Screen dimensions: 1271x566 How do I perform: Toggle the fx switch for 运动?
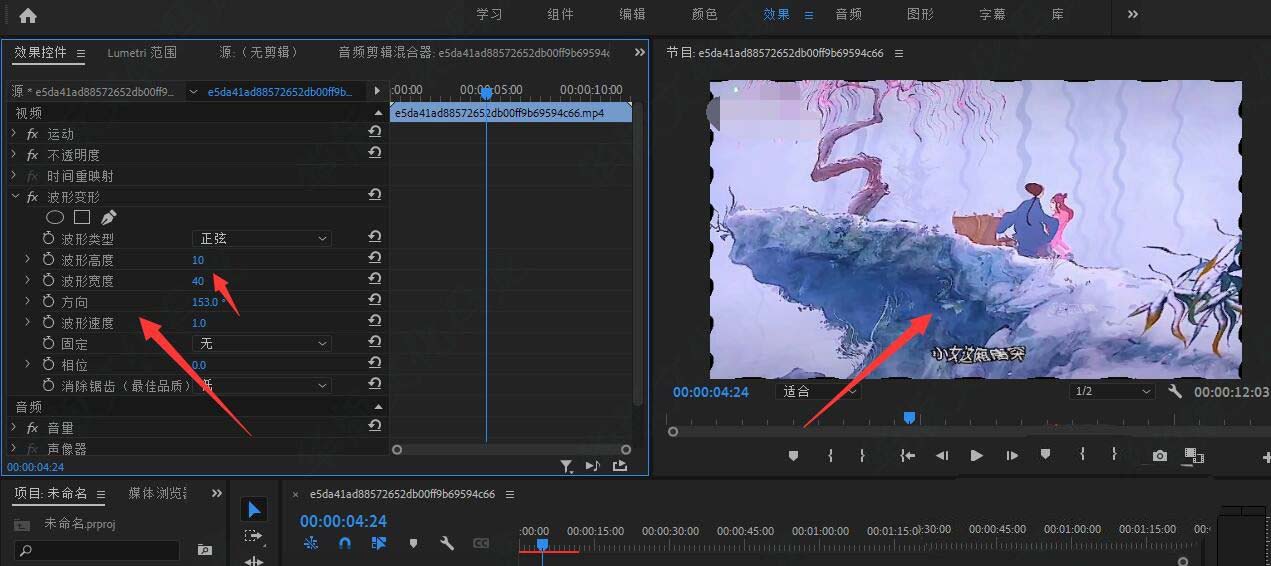(32, 134)
